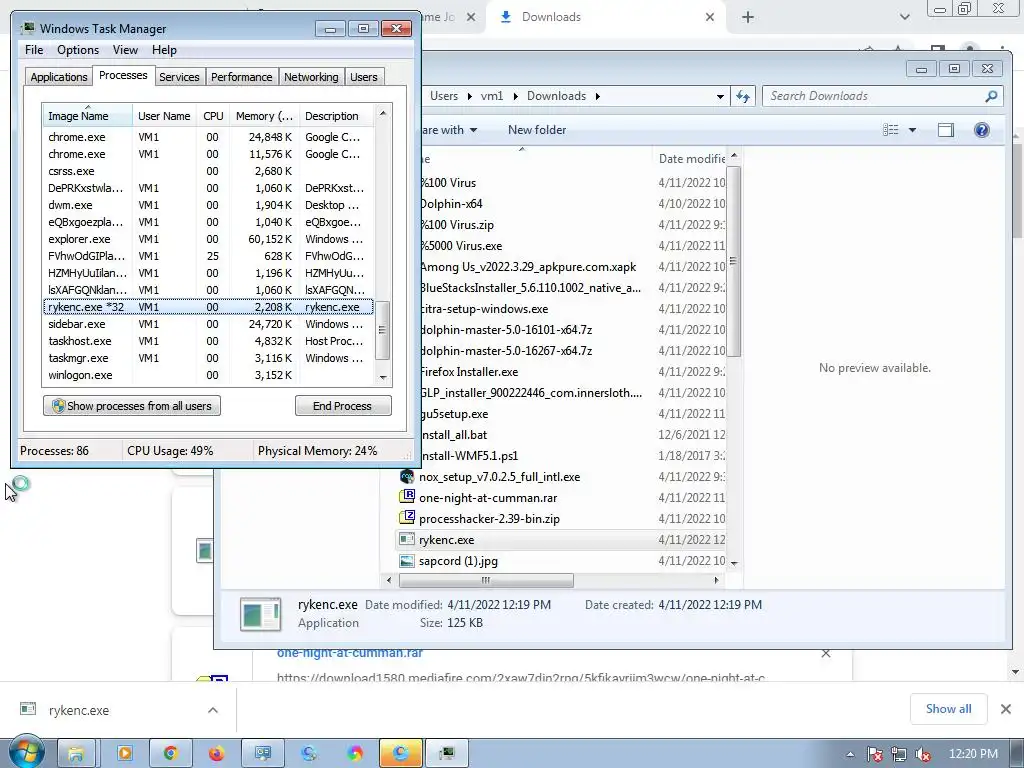Focus the Search Downloads field
Viewport: 1024px width, 768px height.
pyautogui.click(x=882, y=96)
